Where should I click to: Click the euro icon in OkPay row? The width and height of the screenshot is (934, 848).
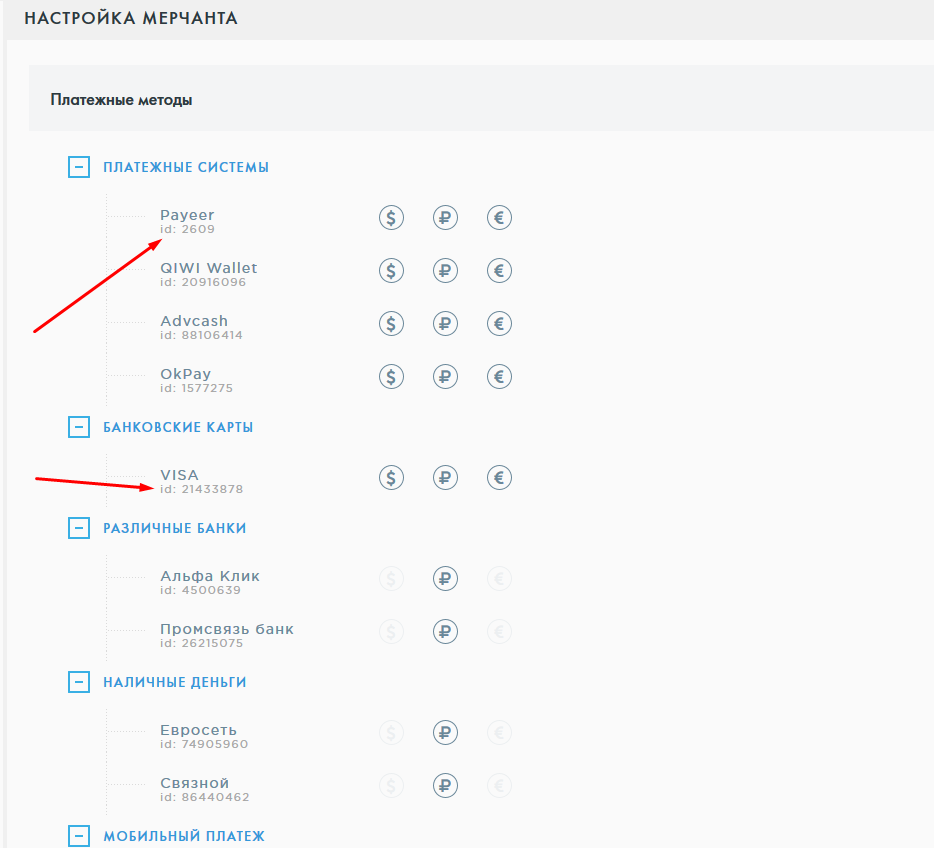pyautogui.click(x=499, y=376)
